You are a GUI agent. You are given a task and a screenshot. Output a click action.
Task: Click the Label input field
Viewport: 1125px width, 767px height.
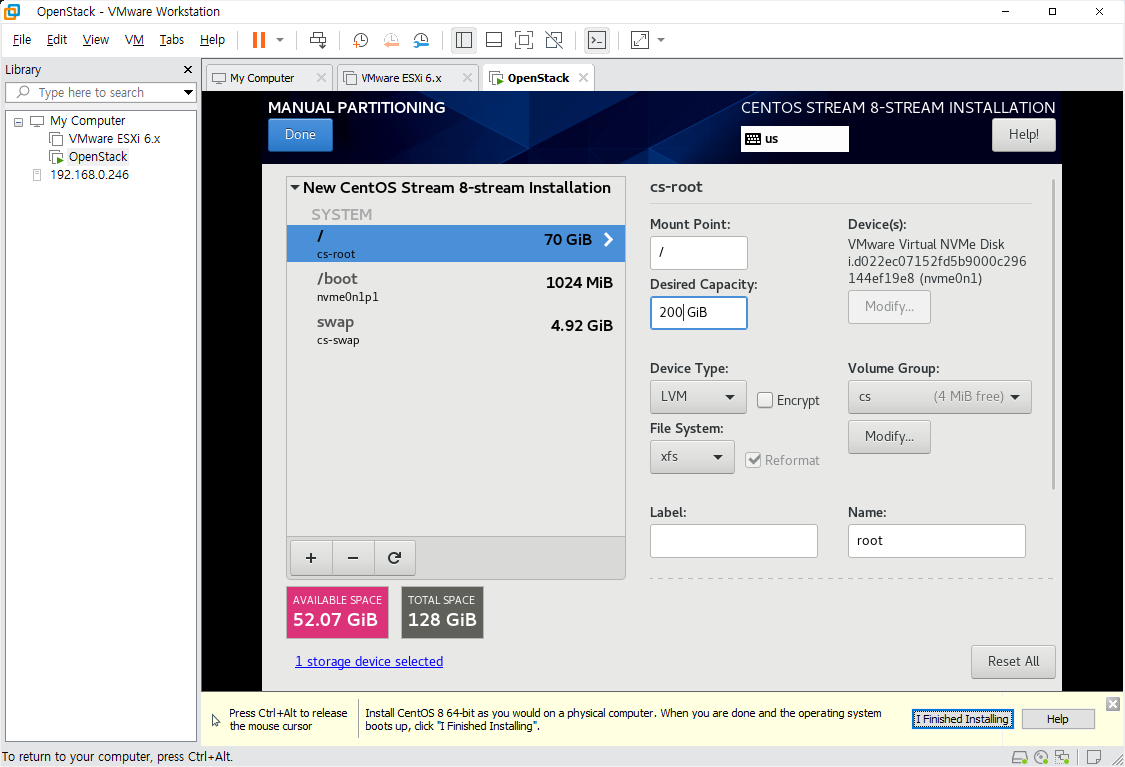pyautogui.click(x=733, y=540)
